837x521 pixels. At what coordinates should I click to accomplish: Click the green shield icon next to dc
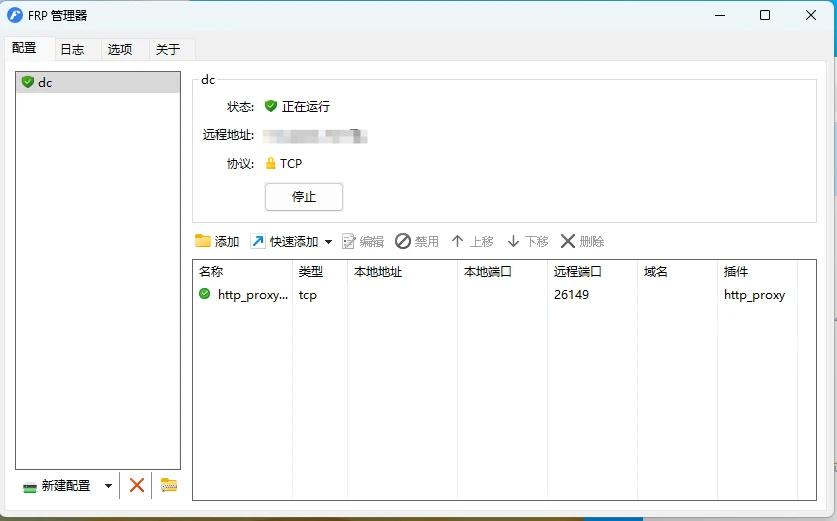[28, 82]
